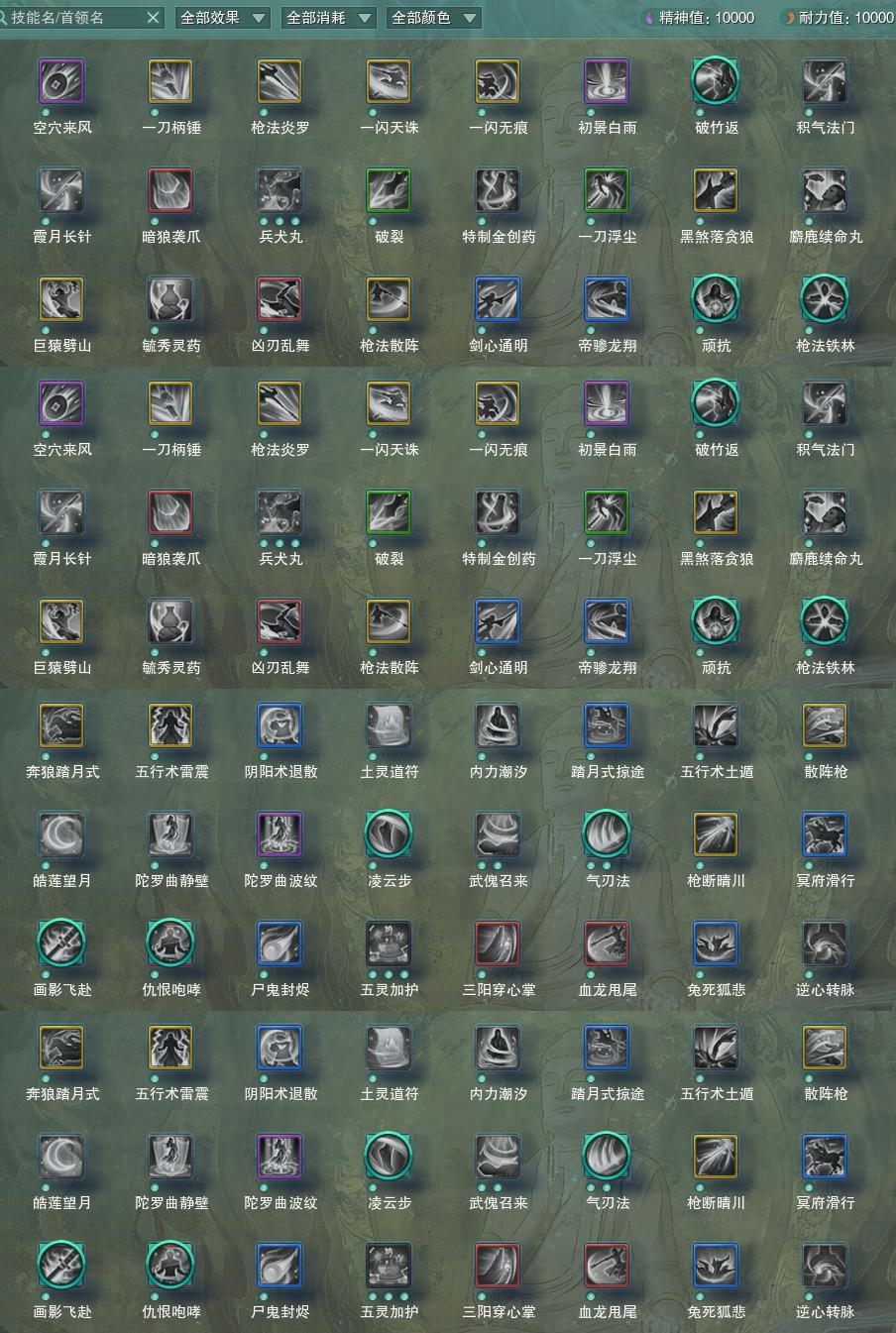Screen dimensions: 896x1333
Task: Choose the first (upper) 破竹返 round icon
Action: click(716, 81)
